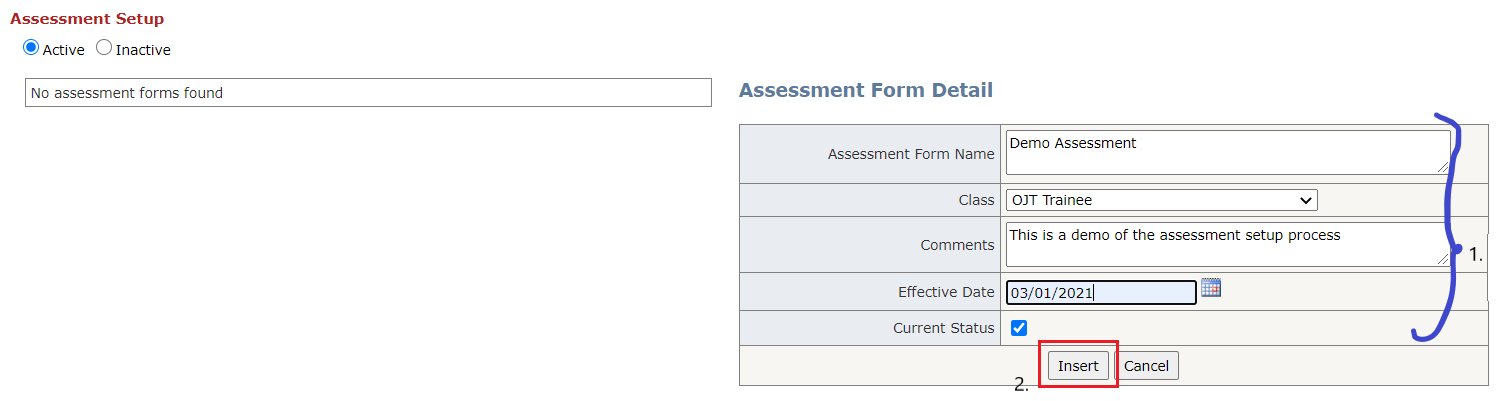Image resolution: width=1503 pixels, height=401 pixels.
Task: Click the Inactive radio label text
Action: click(x=143, y=50)
